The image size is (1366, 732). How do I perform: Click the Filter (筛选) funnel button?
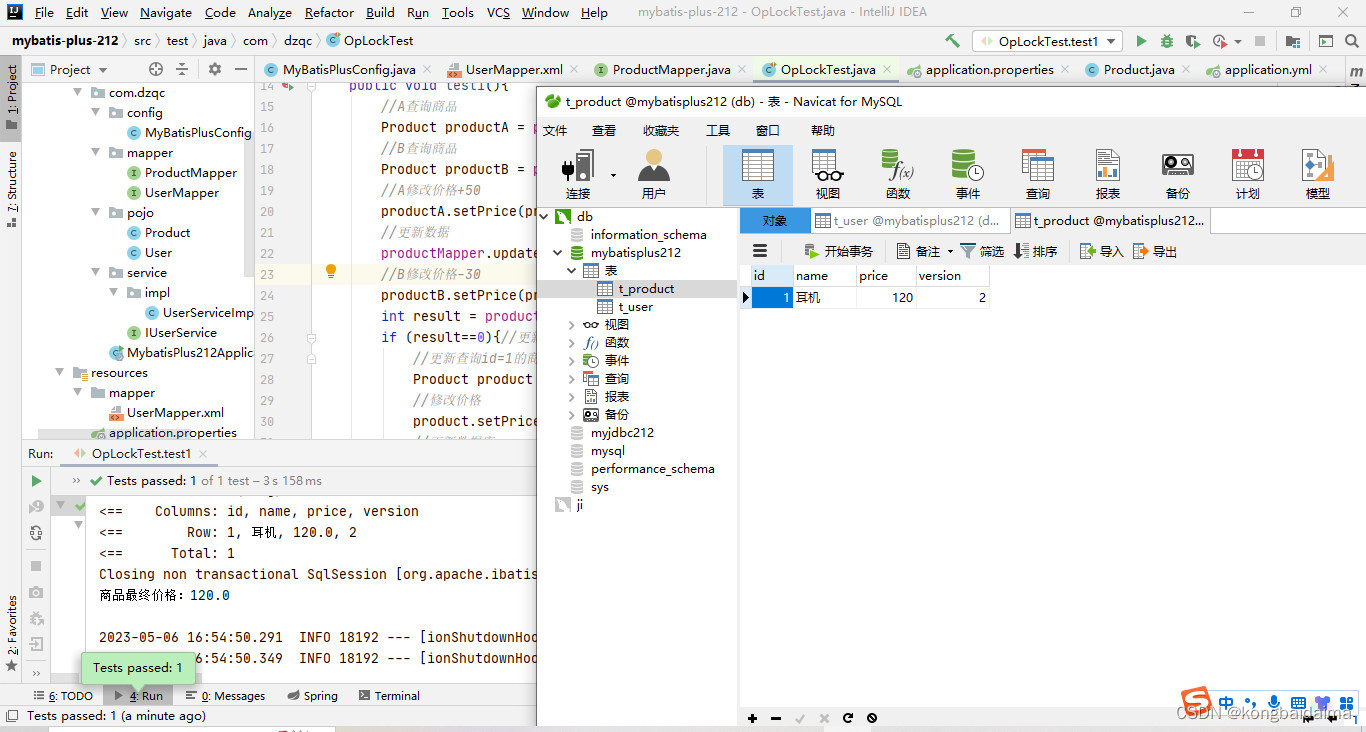(982, 251)
